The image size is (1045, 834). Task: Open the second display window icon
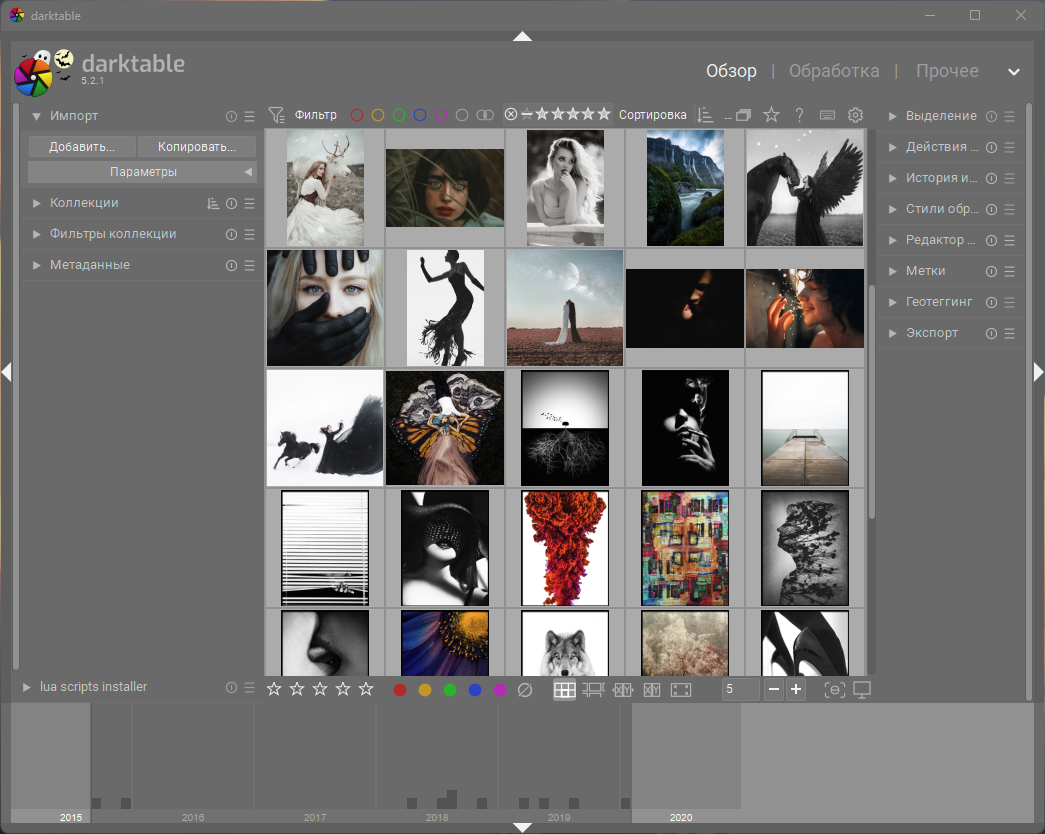pyautogui.click(x=862, y=690)
